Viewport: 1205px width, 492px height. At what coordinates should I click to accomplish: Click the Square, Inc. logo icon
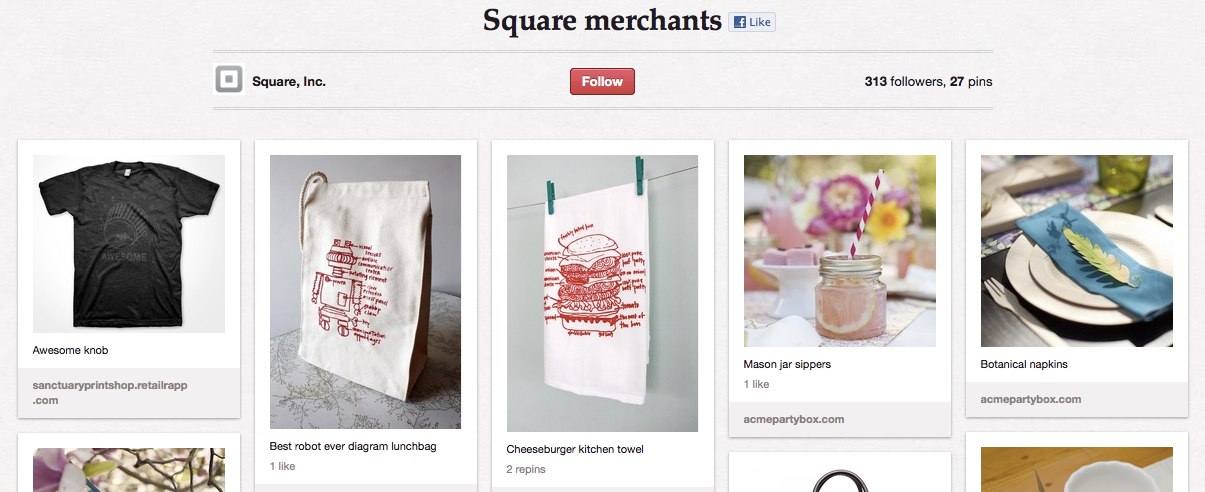tap(229, 79)
